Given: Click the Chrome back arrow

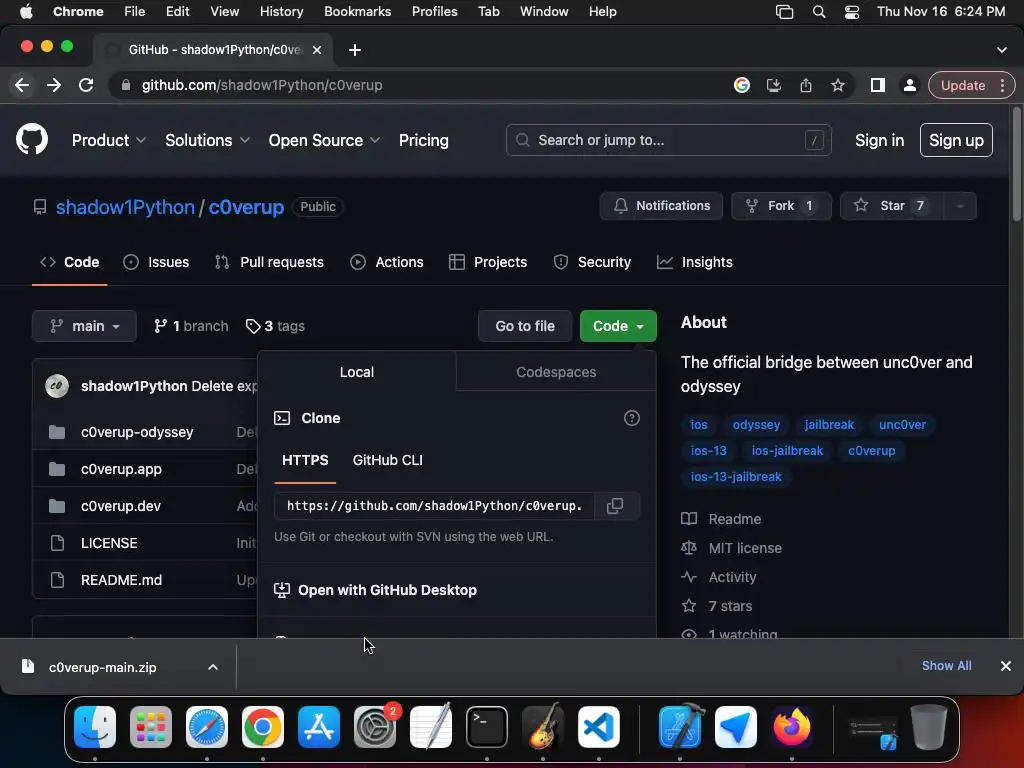Looking at the screenshot, I should pyautogui.click(x=22, y=86).
